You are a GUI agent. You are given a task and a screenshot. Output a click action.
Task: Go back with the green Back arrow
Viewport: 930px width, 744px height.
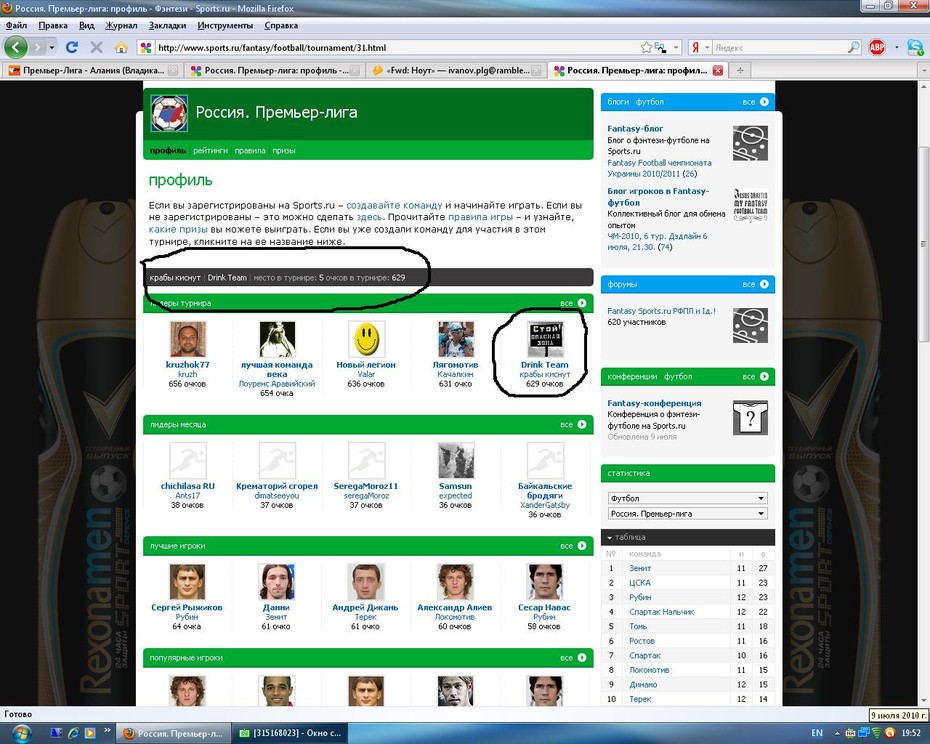16,47
